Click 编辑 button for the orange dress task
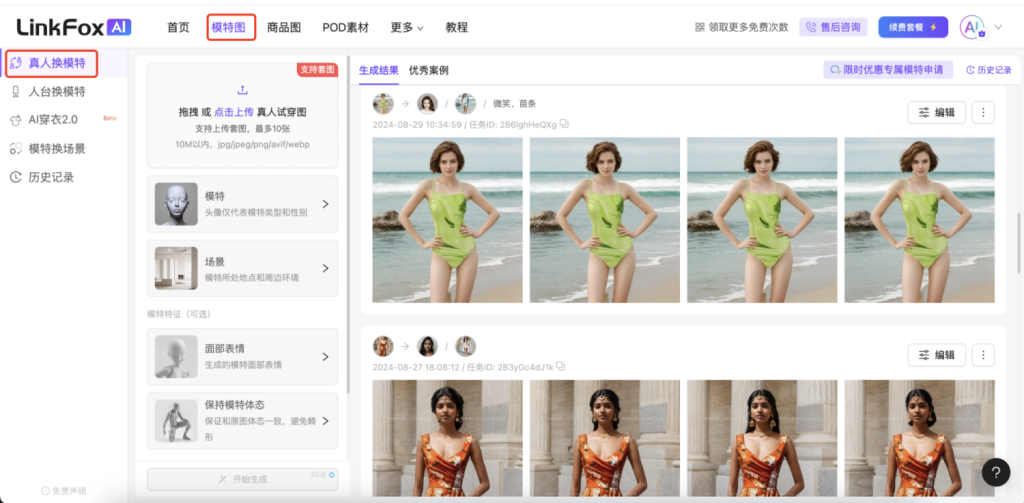This screenshot has width=1024, height=503. (x=936, y=355)
